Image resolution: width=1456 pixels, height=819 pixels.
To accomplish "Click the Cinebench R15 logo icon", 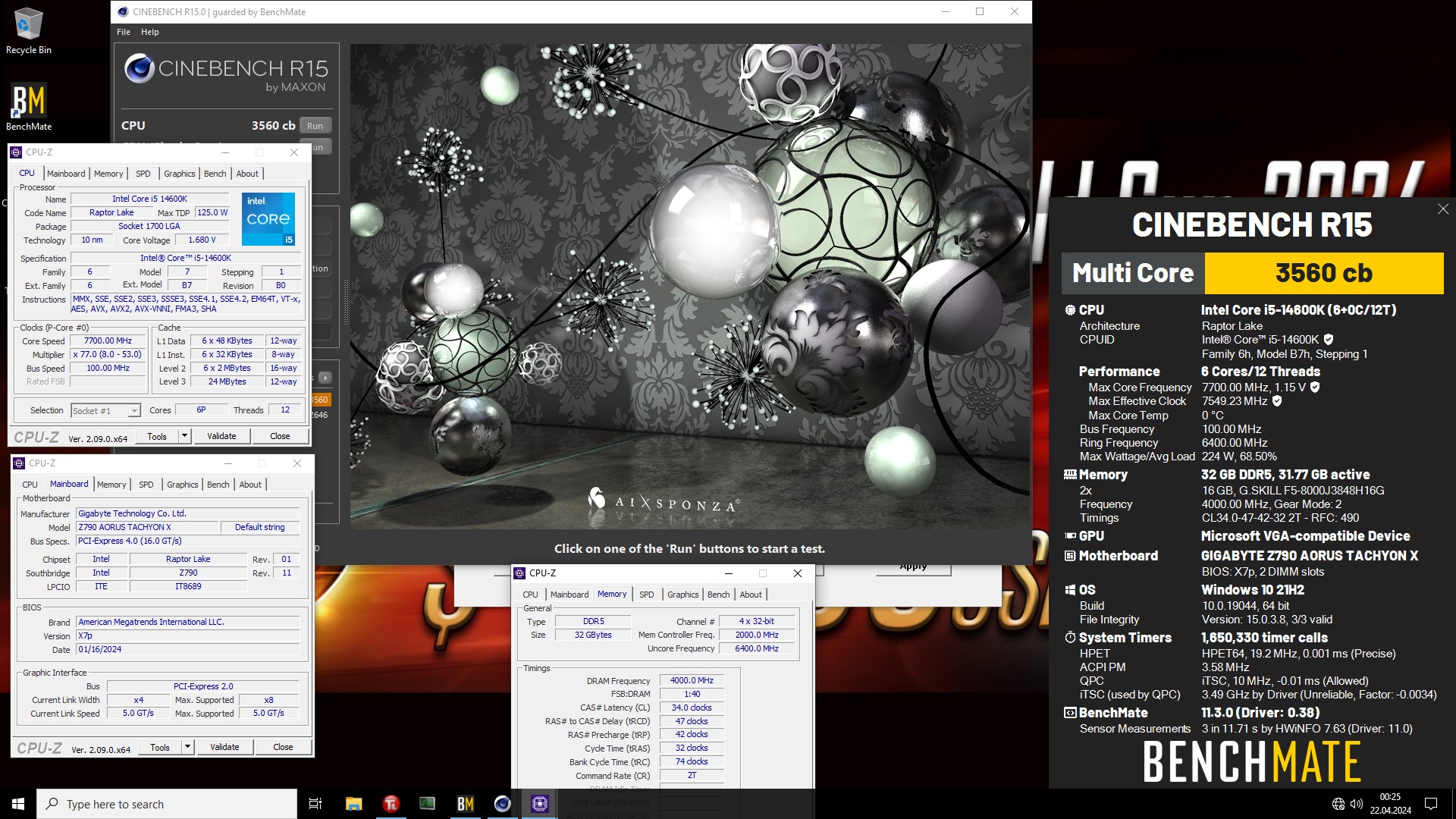I will point(140,68).
